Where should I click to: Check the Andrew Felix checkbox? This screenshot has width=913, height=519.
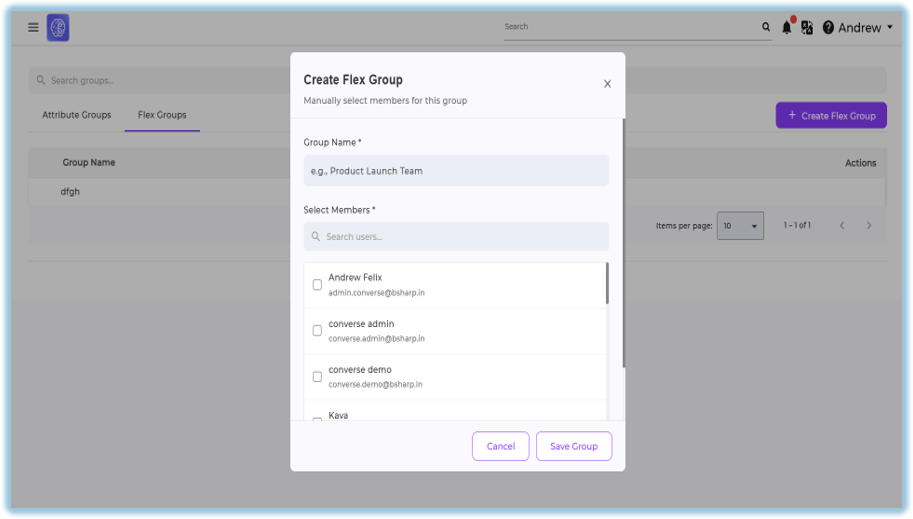pyautogui.click(x=317, y=285)
